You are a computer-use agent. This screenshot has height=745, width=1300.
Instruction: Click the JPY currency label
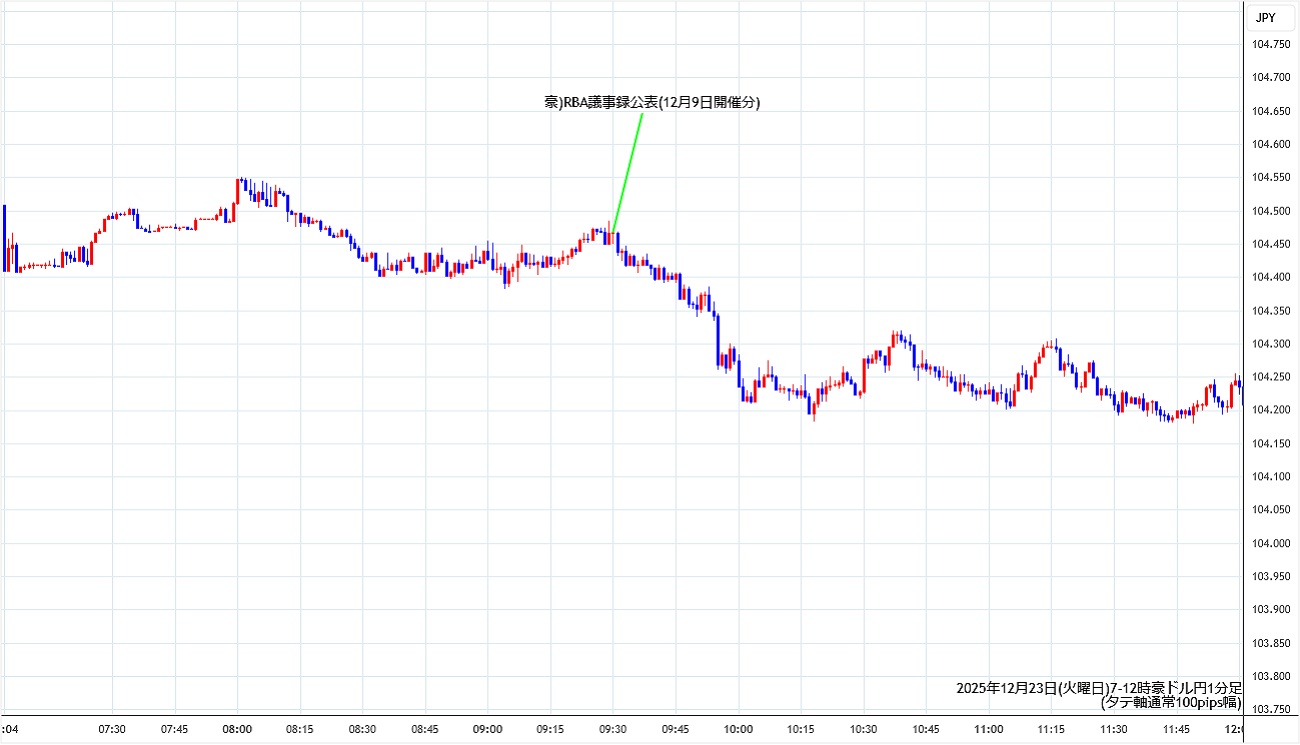click(x=1265, y=17)
